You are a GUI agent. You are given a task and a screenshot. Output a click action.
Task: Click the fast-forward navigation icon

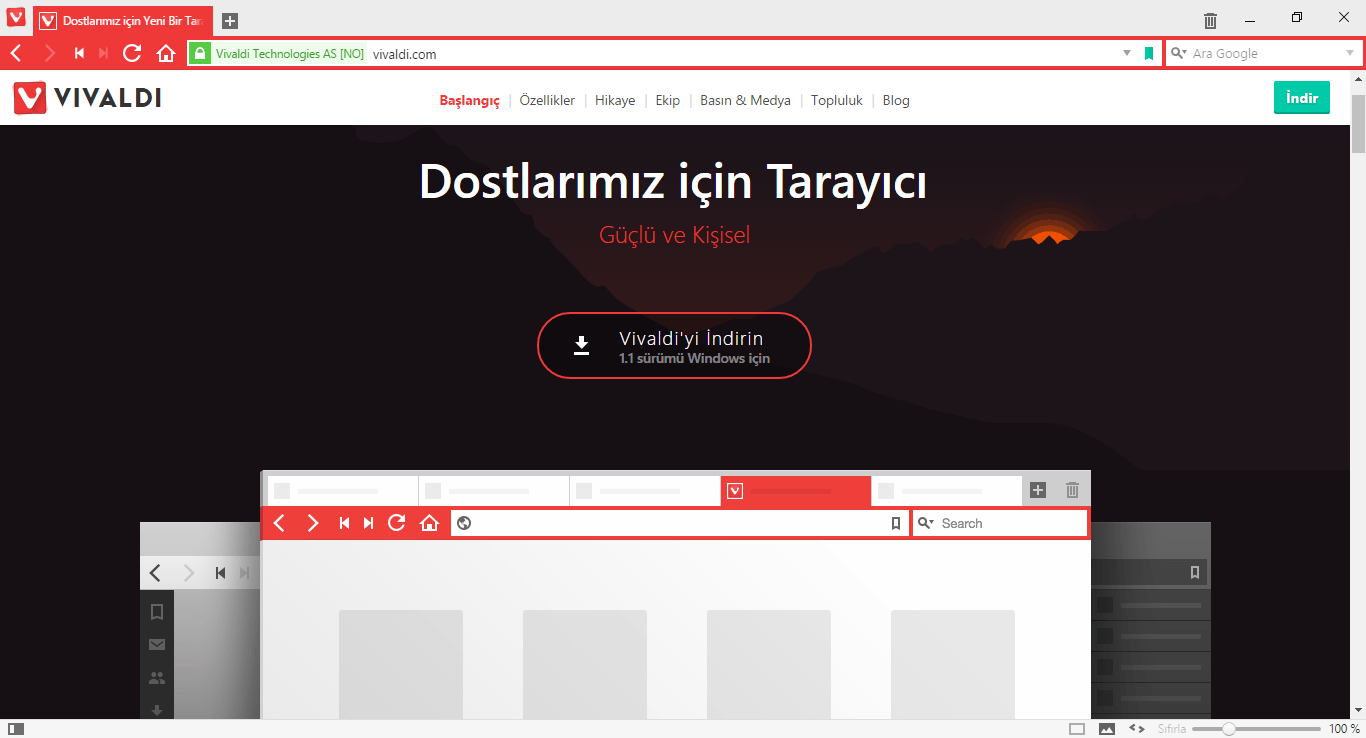point(103,53)
